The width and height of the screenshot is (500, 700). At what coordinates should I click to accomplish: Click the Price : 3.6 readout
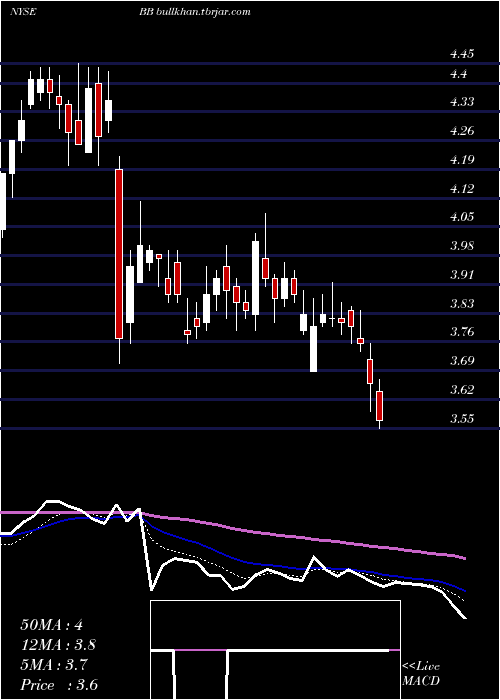coord(59,685)
